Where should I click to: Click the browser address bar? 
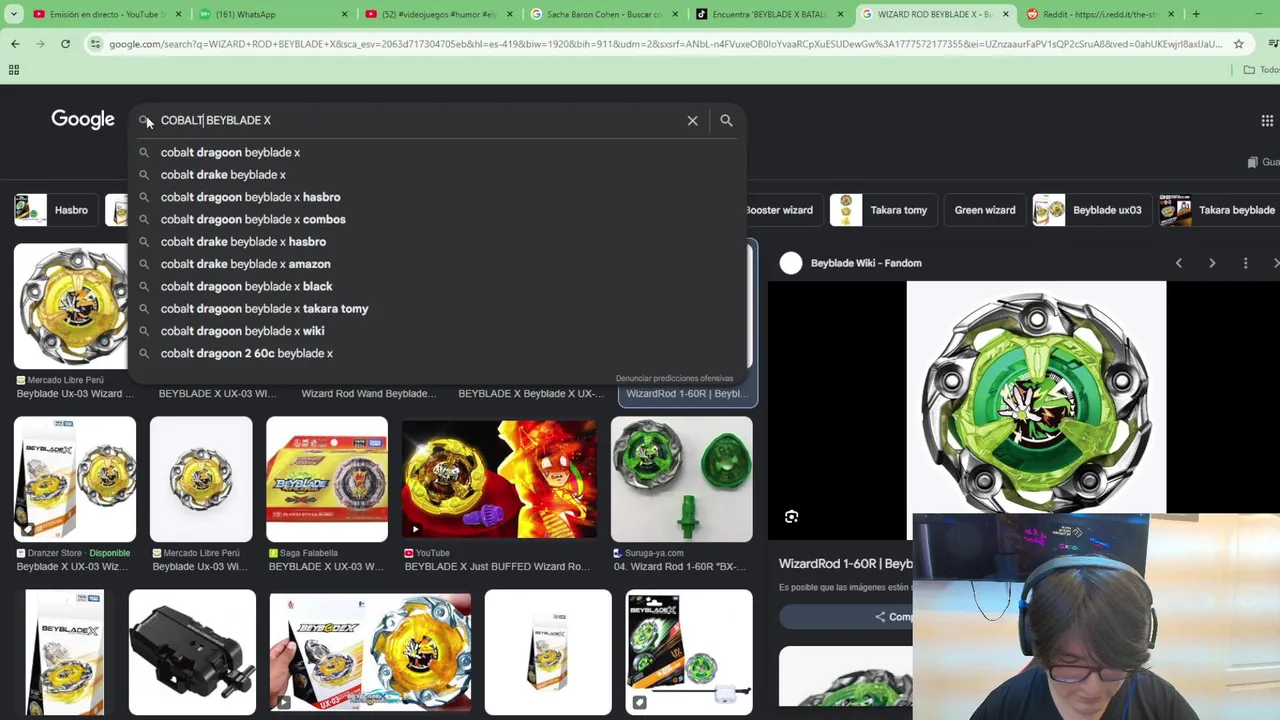coord(665,44)
